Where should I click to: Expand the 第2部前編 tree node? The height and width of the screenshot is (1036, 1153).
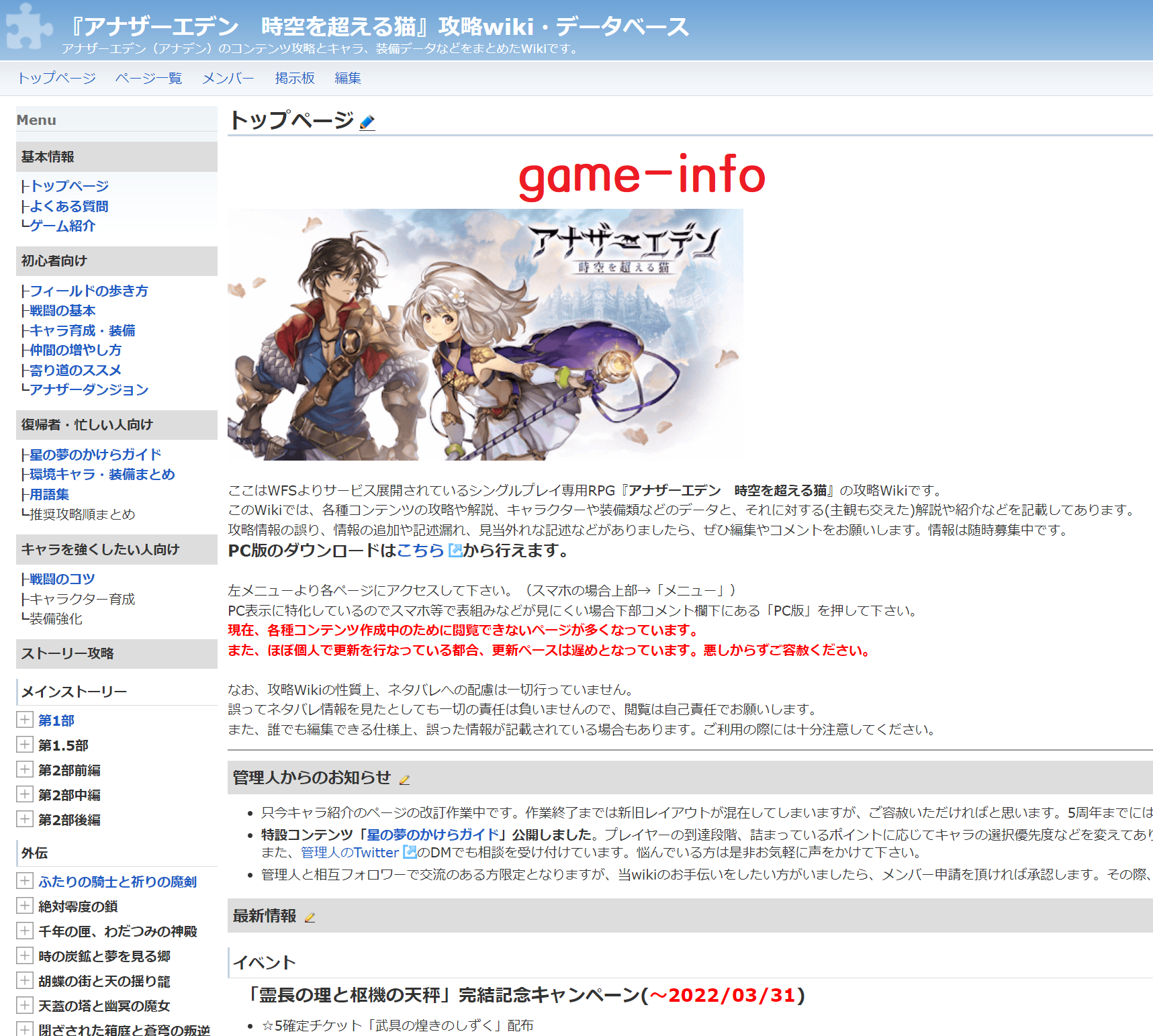click(25, 769)
